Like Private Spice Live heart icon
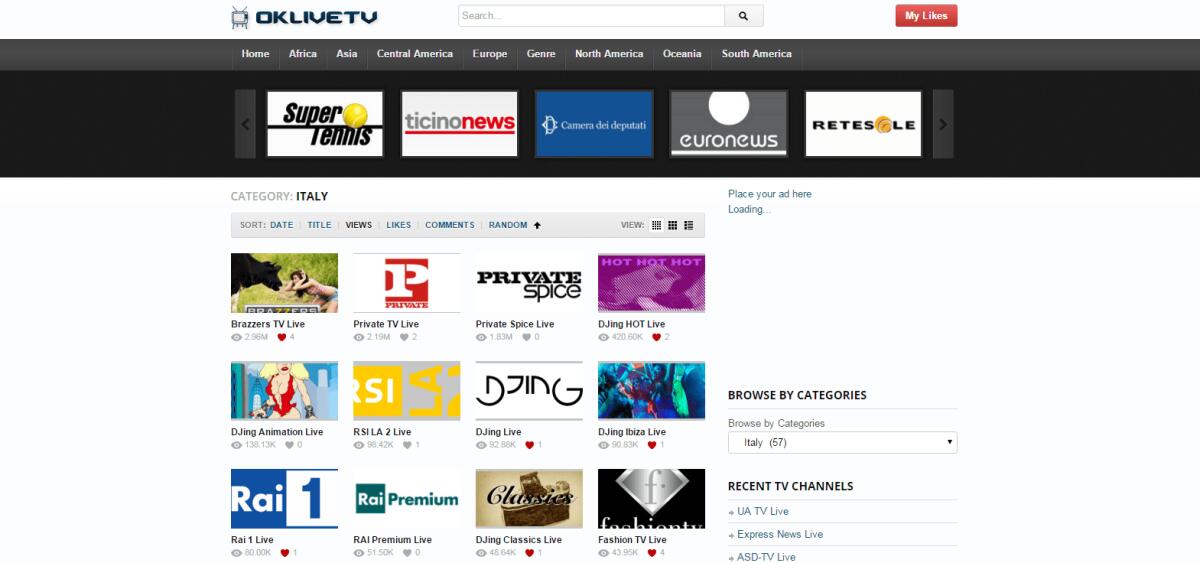This screenshot has width=1200, height=563. pyautogui.click(x=527, y=337)
